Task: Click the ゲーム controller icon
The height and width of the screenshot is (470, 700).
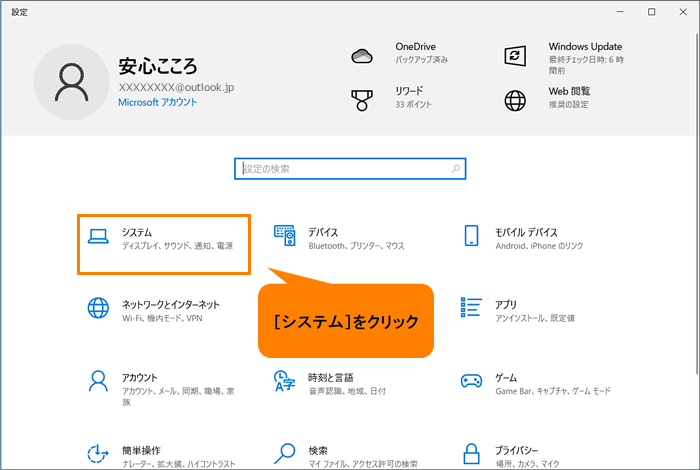Action: coord(471,381)
